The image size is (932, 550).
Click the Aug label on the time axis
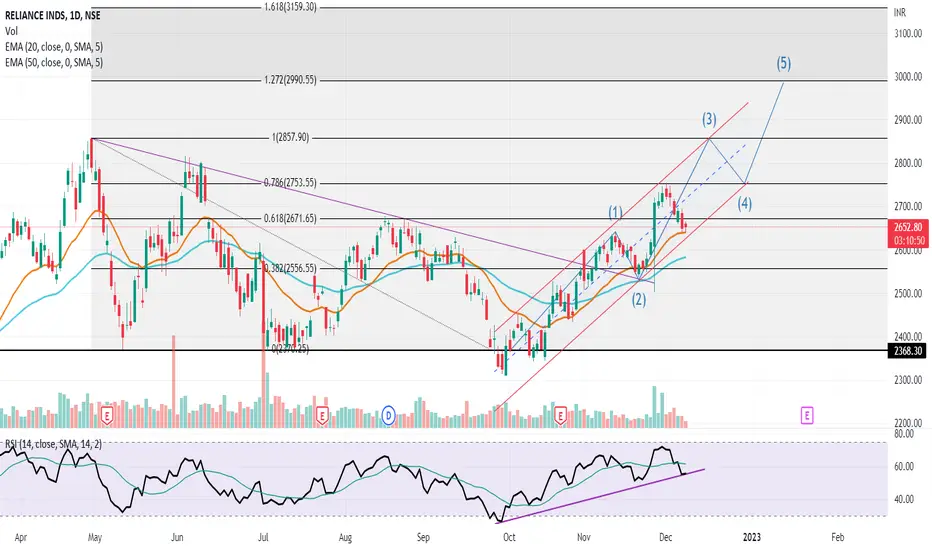(345, 538)
